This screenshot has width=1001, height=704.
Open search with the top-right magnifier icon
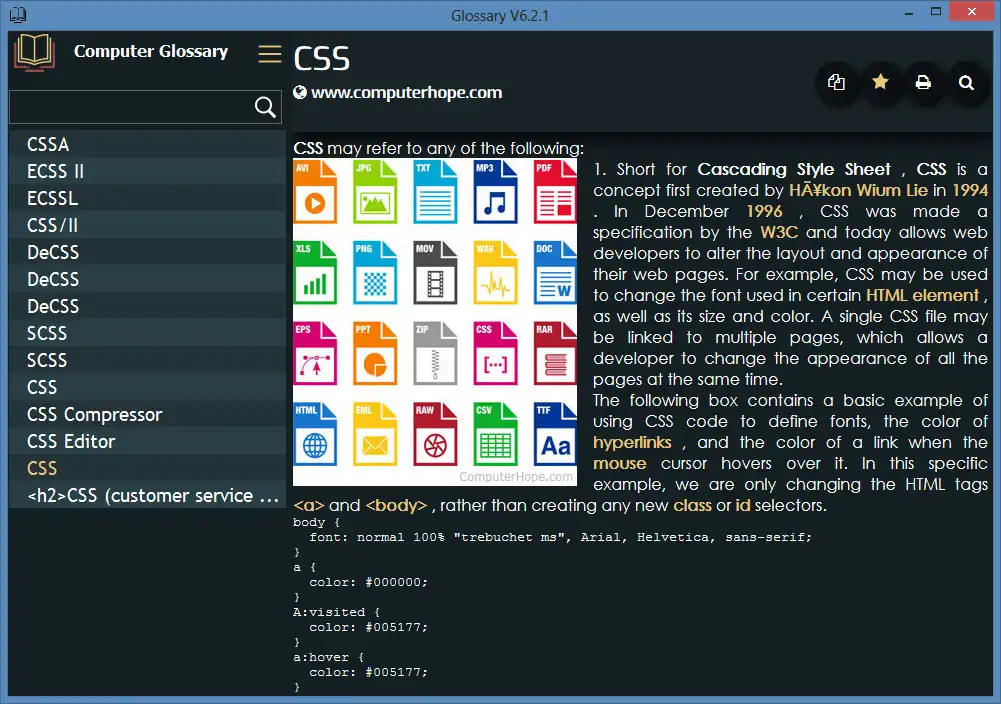(967, 82)
